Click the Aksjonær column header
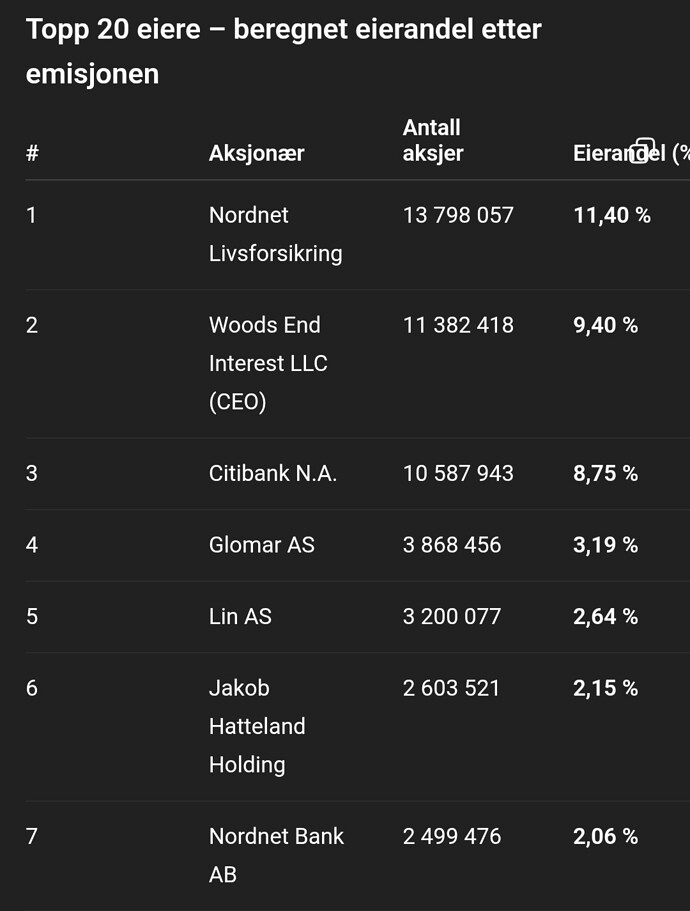 pyautogui.click(x=256, y=154)
